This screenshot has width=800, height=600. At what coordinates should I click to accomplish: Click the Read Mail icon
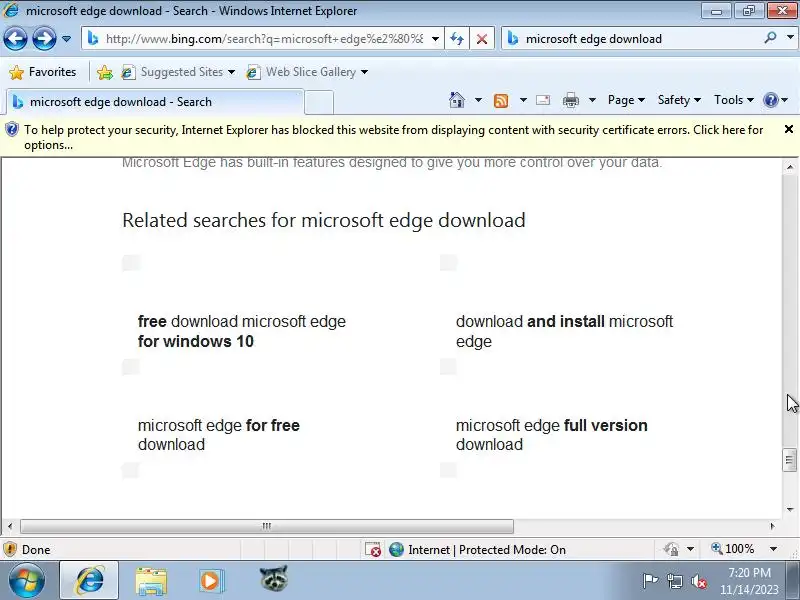coord(543,100)
